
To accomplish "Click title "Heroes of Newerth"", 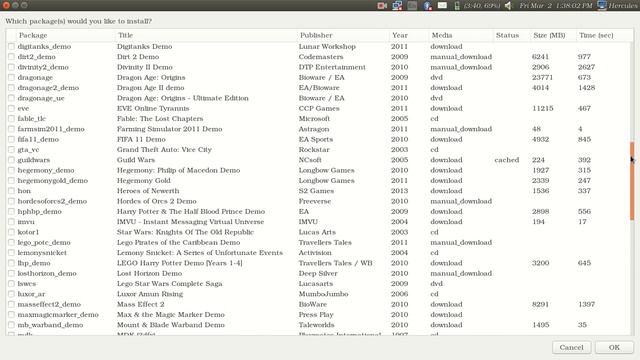I will point(148,191).
